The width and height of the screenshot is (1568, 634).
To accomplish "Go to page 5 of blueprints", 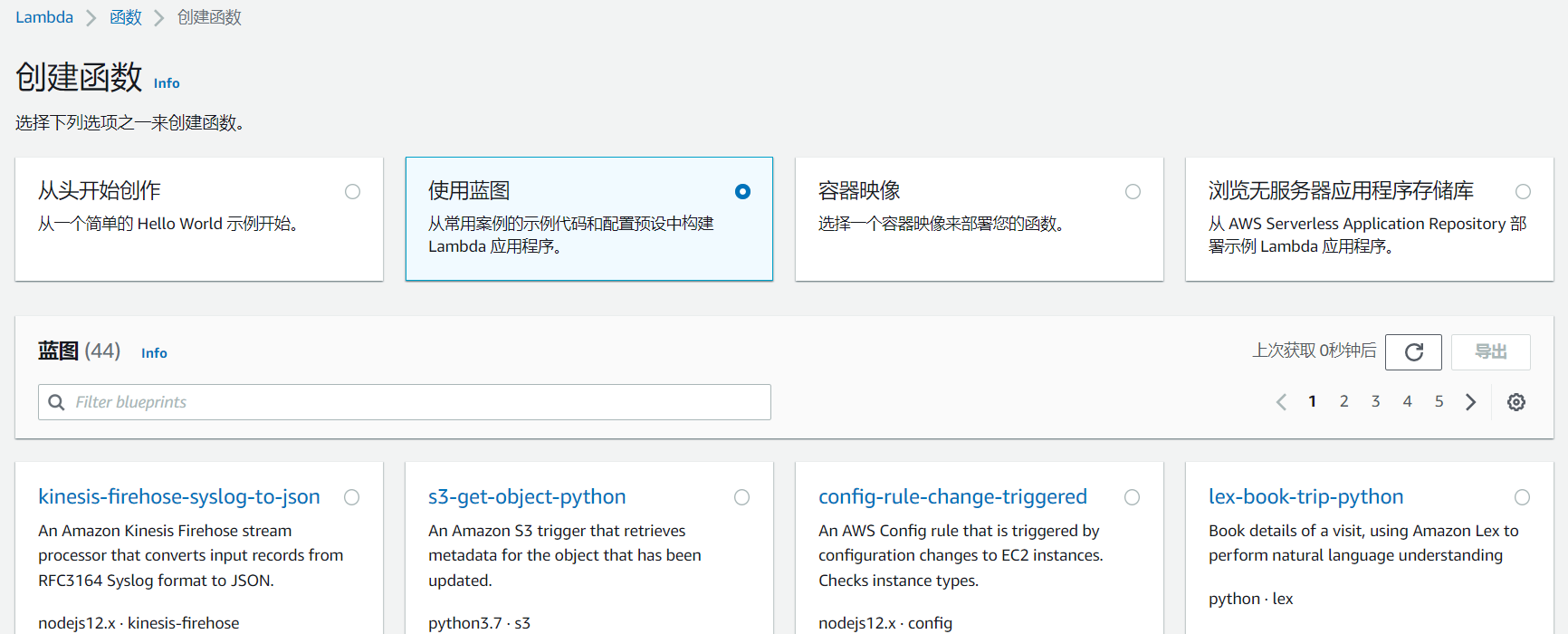I will (x=1439, y=401).
